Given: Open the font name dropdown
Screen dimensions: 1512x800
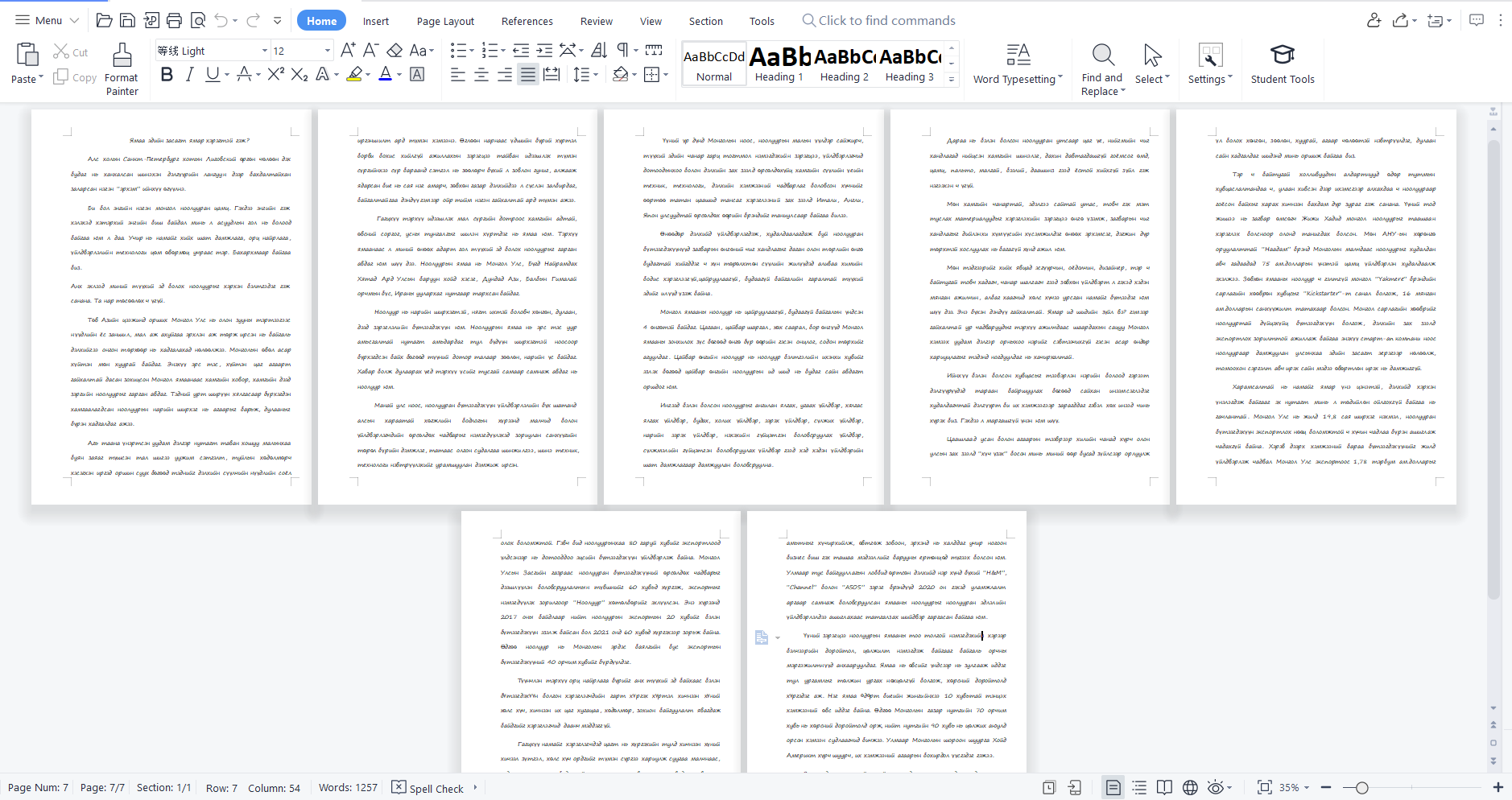Looking at the screenshot, I should click(x=264, y=51).
